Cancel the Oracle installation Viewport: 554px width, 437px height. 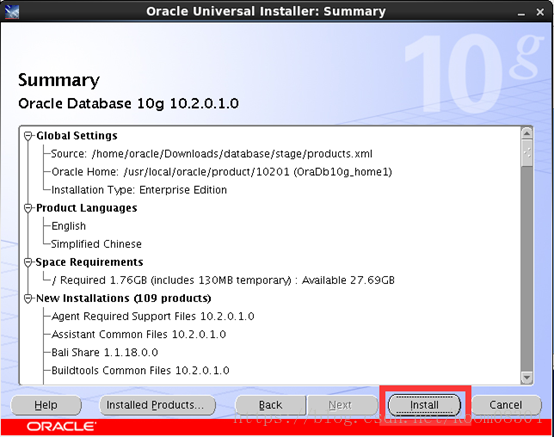point(506,405)
